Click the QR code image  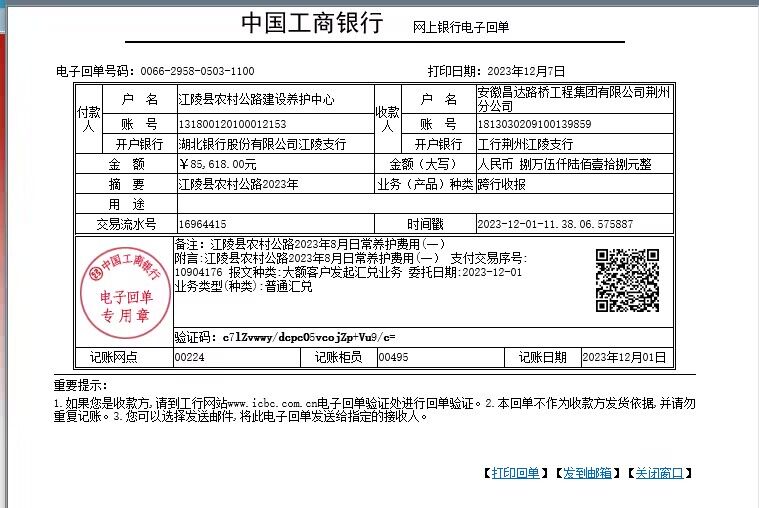pyautogui.click(x=627, y=281)
